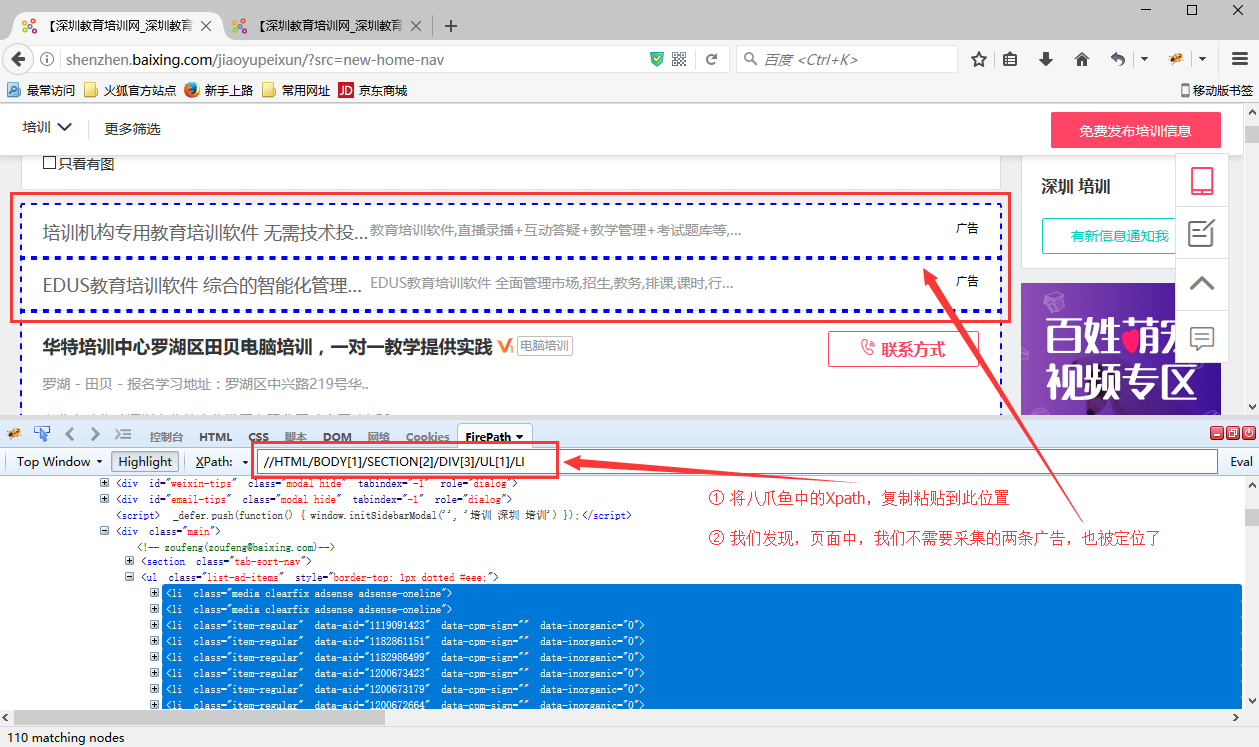Screen dimensions: 1259x747
Task: Click the undo curved arrow toolbar icon
Action: (1118, 59)
